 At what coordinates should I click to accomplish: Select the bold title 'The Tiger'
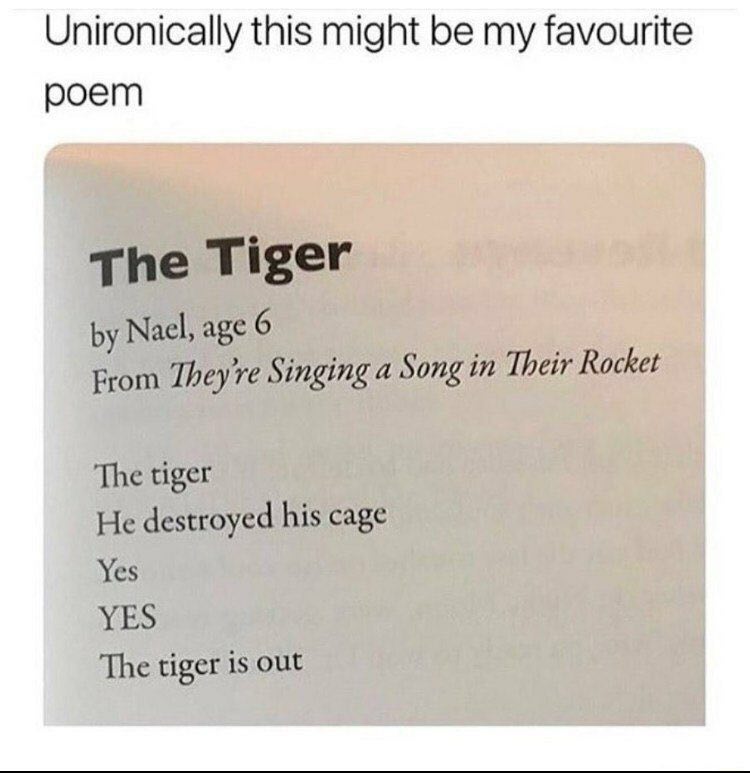tap(222, 261)
